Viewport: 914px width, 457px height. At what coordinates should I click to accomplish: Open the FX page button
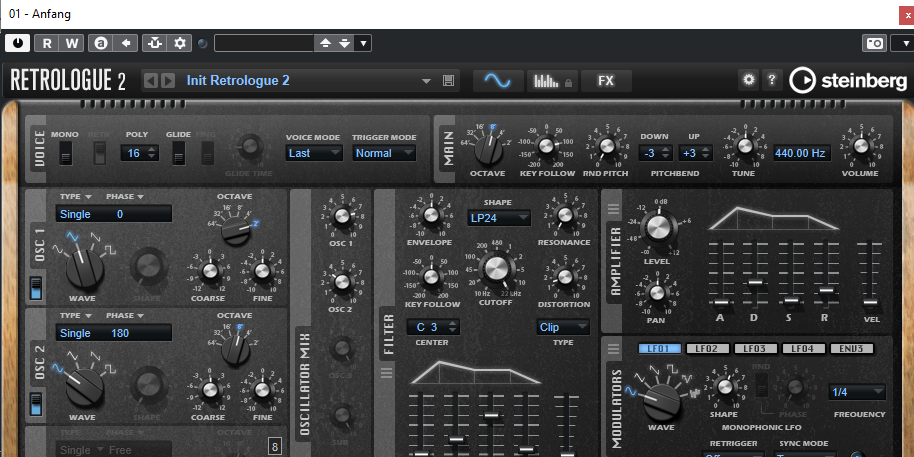pos(606,80)
